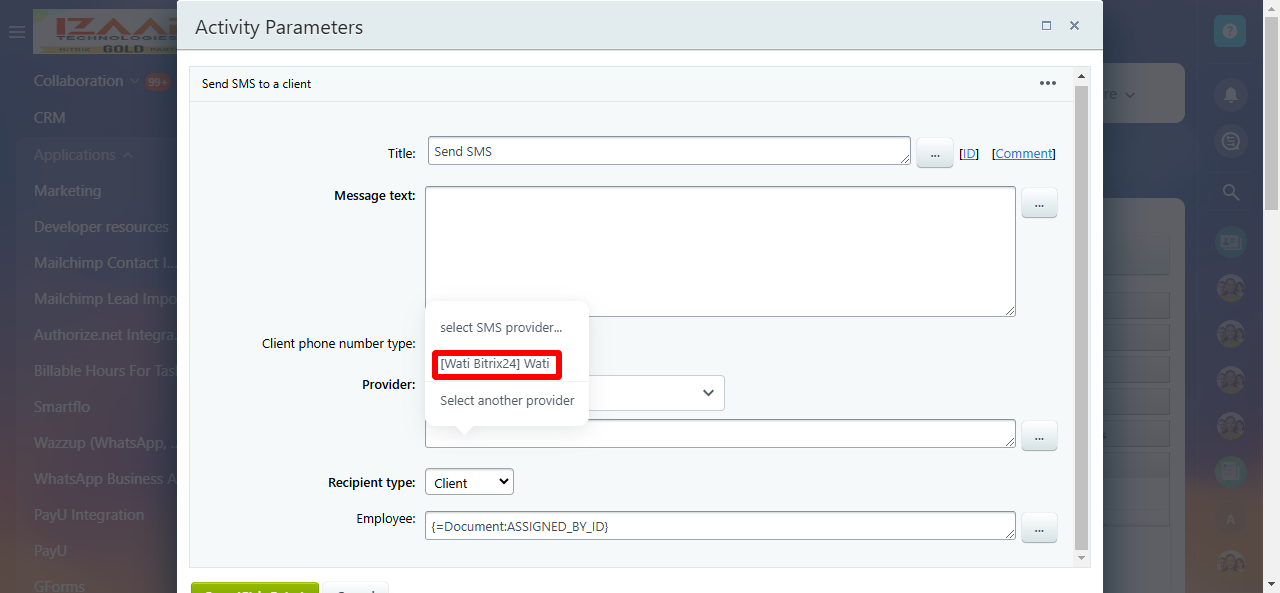The height and width of the screenshot is (593, 1280).
Task: Click the Comment link
Action: (x=1023, y=153)
